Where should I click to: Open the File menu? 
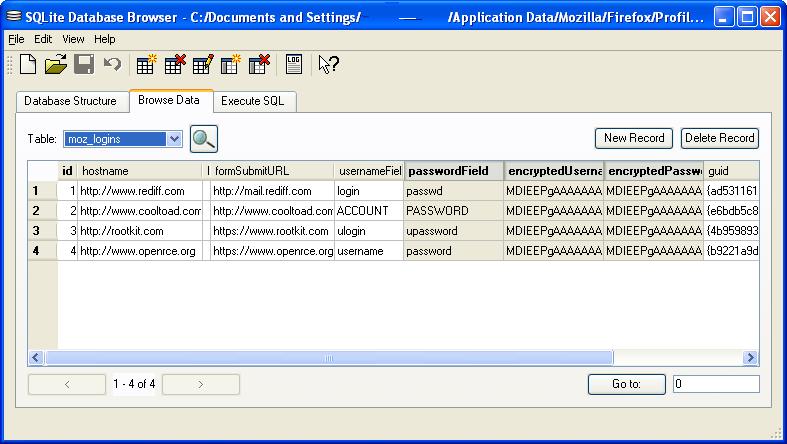click(x=16, y=39)
